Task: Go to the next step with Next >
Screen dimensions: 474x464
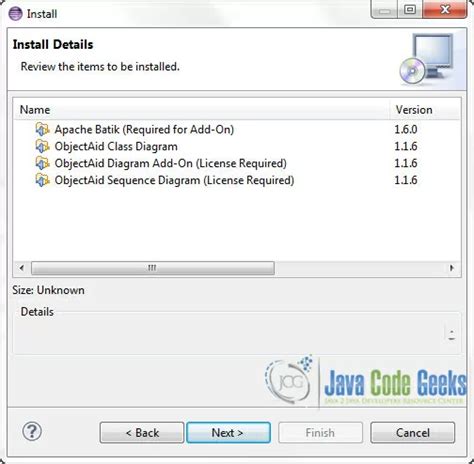Action: click(x=228, y=433)
